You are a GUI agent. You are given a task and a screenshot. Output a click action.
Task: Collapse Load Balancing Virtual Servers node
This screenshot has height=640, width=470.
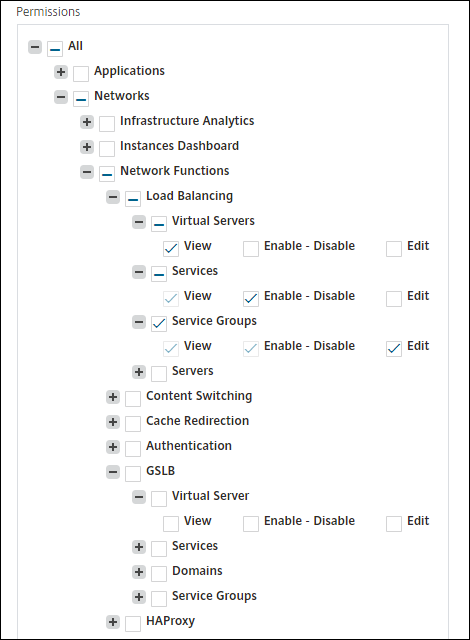pyautogui.click(x=139, y=222)
